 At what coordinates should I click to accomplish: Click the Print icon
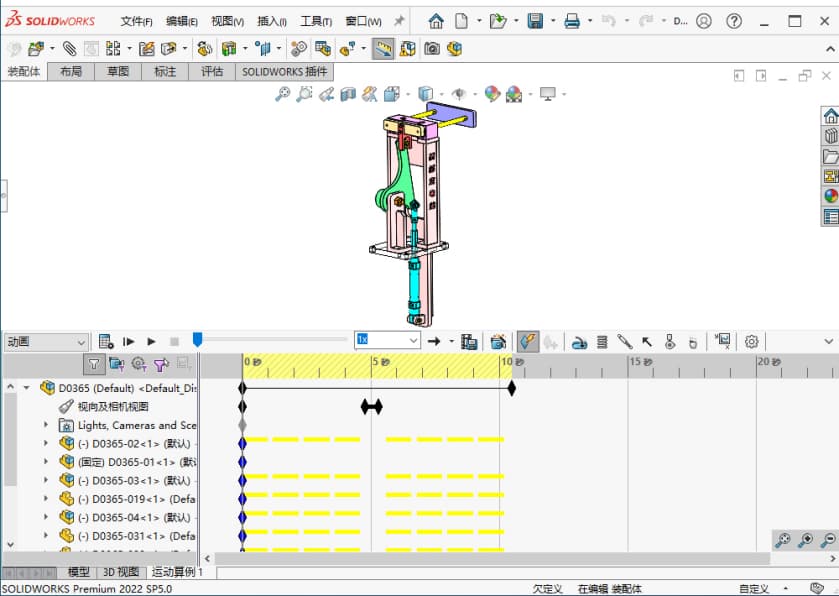pyautogui.click(x=572, y=20)
